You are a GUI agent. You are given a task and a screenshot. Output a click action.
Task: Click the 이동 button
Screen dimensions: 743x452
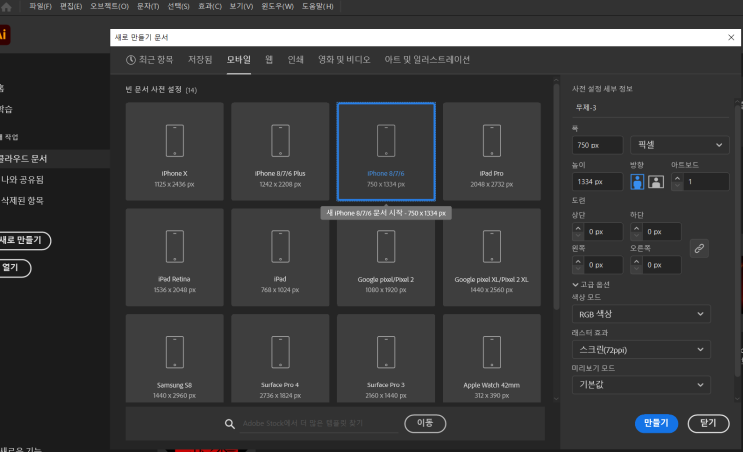coord(425,424)
